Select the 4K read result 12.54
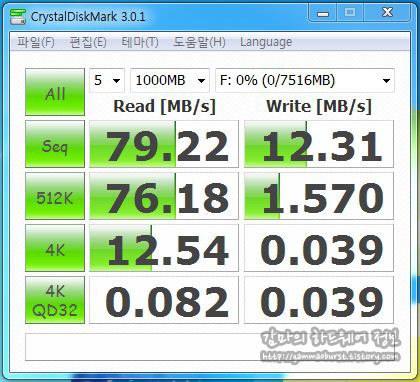 (x=164, y=248)
